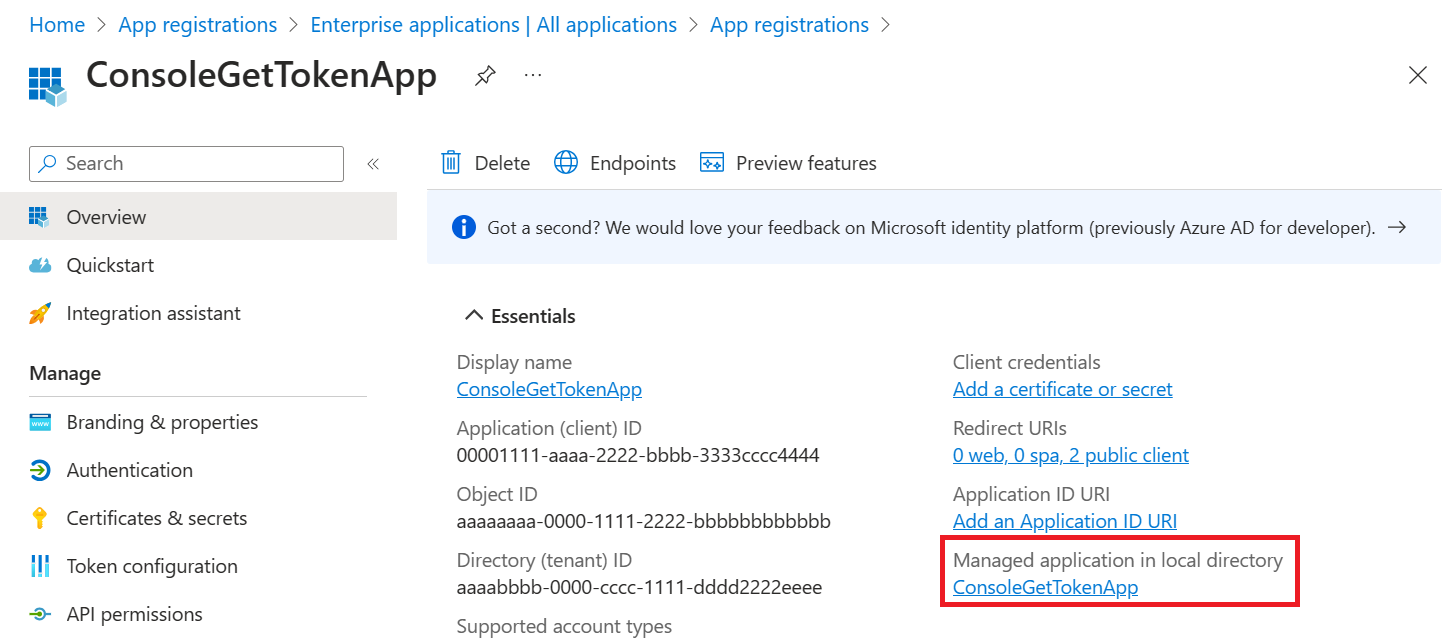Click inside the sidebar Search field
Screen dimensions: 1444x640
coord(186,163)
